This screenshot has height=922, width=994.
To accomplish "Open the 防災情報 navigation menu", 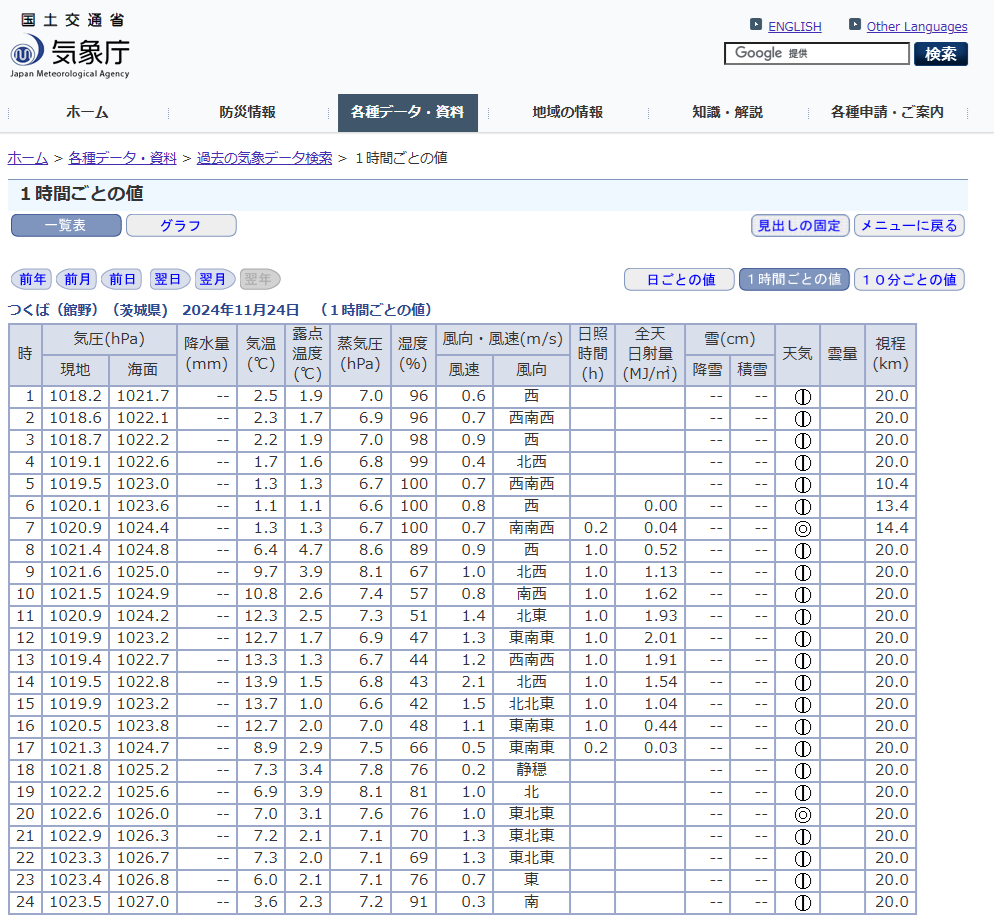I will [248, 113].
